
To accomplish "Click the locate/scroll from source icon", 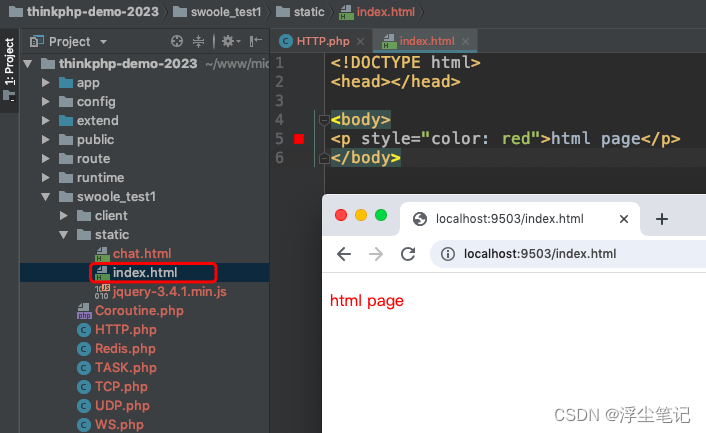I will point(177,41).
